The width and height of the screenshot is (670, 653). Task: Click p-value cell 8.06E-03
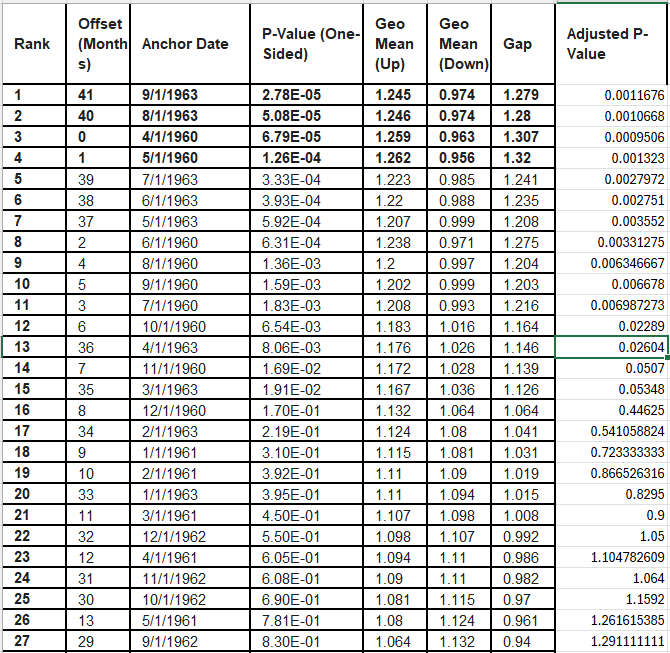306,347
